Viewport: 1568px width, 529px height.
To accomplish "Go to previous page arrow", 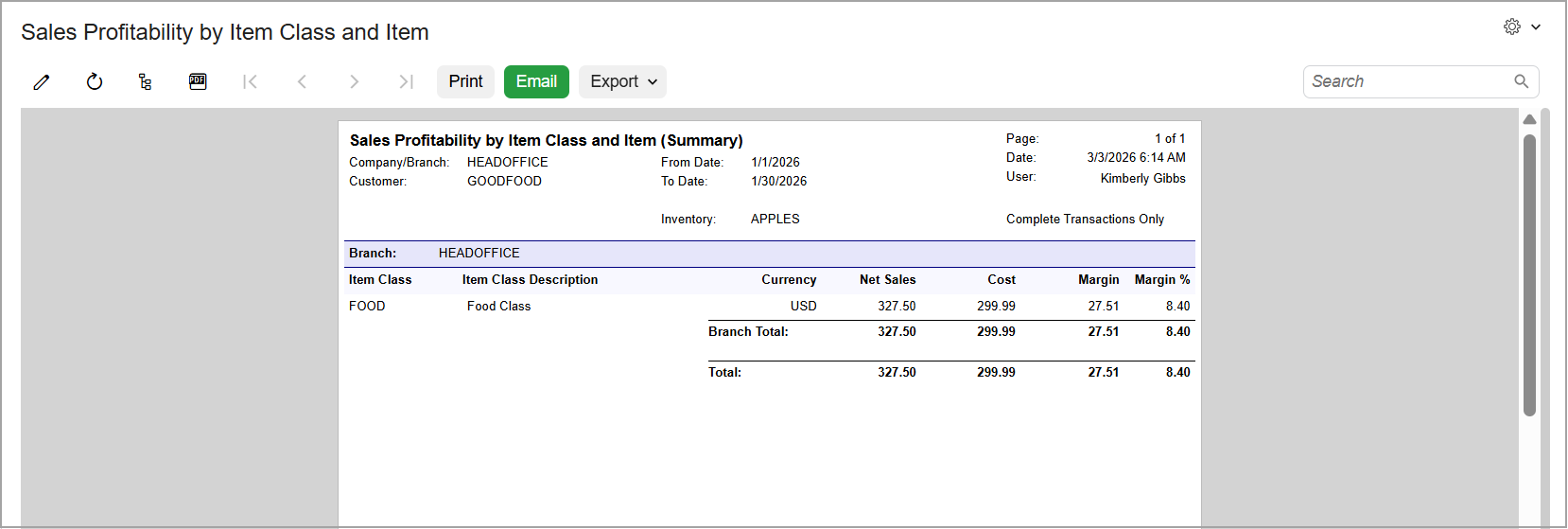I will [x=302, y=82].
